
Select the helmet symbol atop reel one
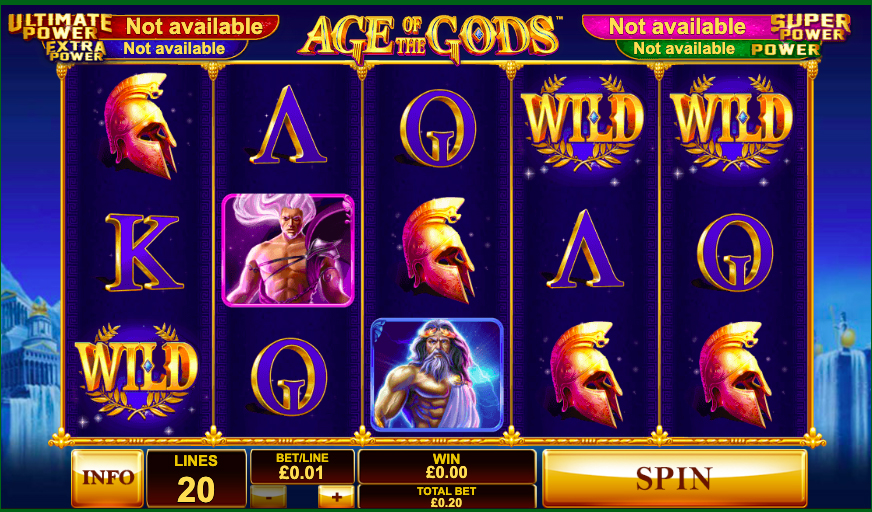point(141,126)
